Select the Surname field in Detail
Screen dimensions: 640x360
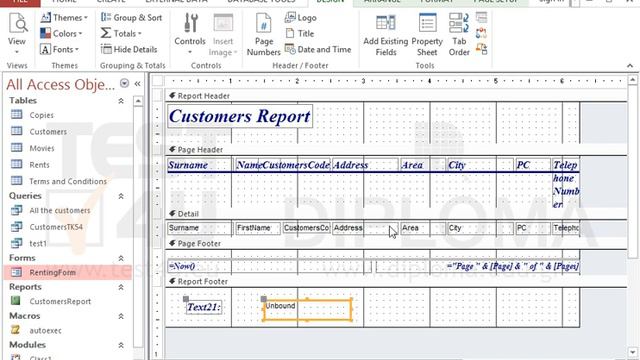199,228
